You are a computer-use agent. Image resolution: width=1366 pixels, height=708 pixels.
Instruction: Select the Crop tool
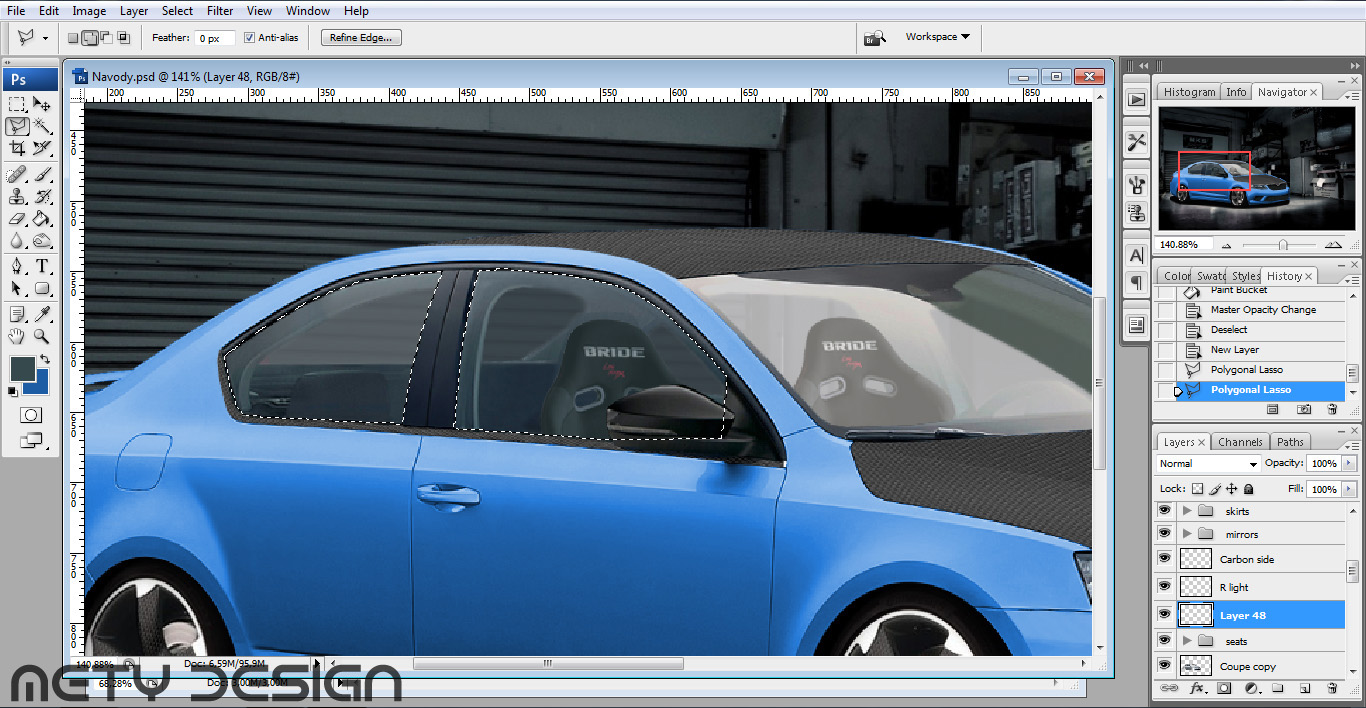(17, 148)
